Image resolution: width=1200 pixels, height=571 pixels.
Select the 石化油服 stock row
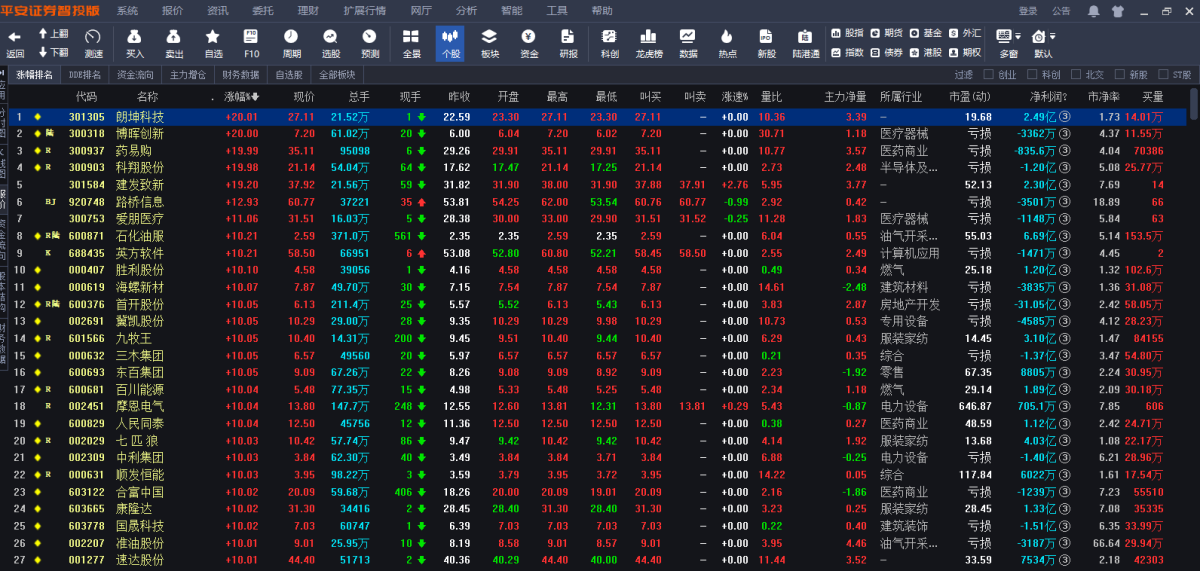point(139,236)
